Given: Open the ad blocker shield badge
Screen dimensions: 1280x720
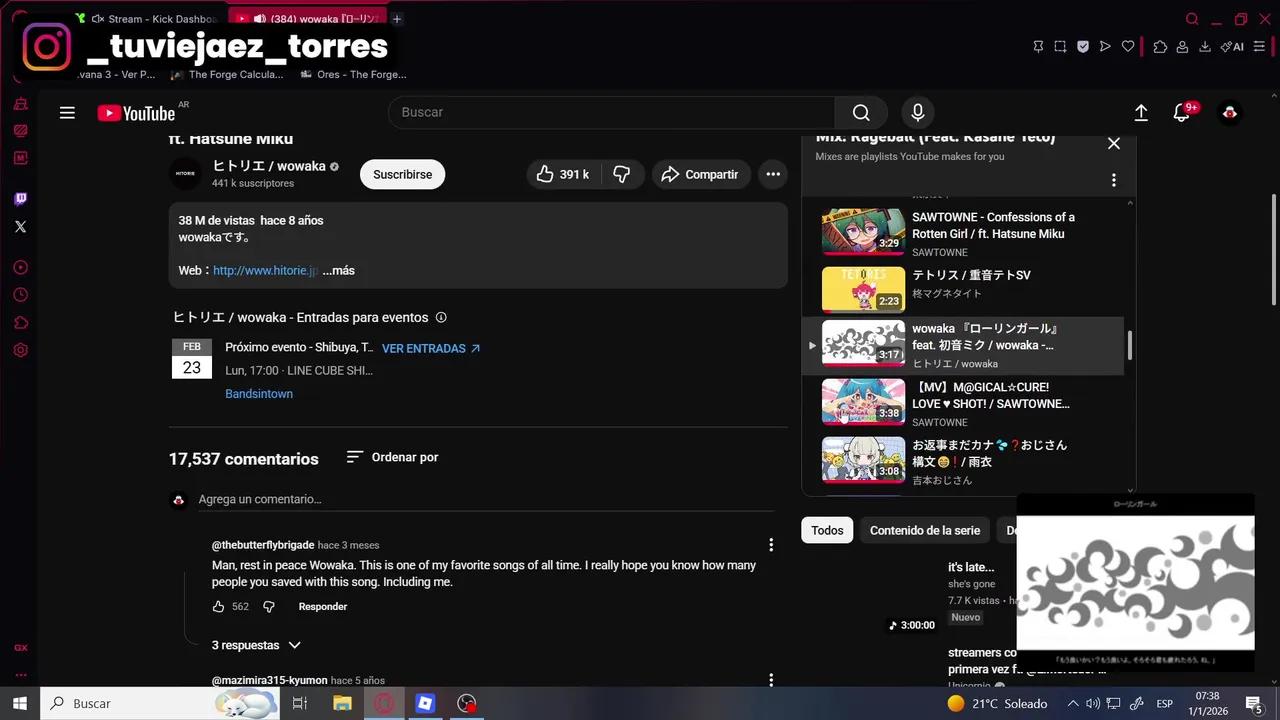Looking at the screenshot, I should coord(1083,46).
